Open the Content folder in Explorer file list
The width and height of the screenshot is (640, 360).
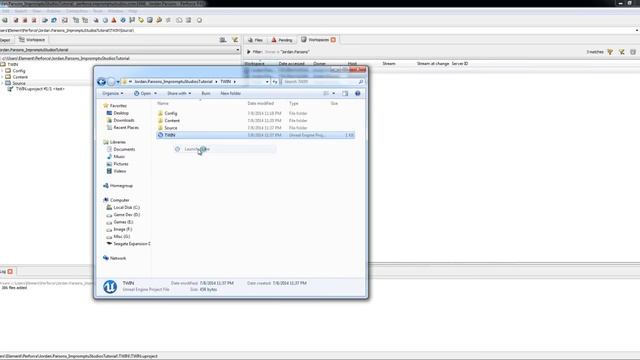(x=172, y=121)
